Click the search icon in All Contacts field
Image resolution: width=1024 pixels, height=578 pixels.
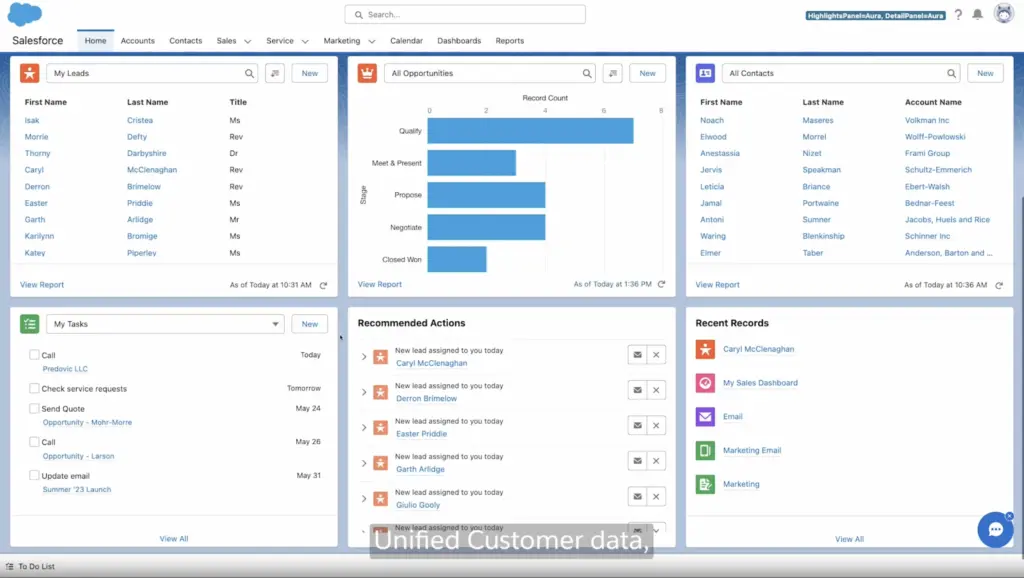click(952, 74)
